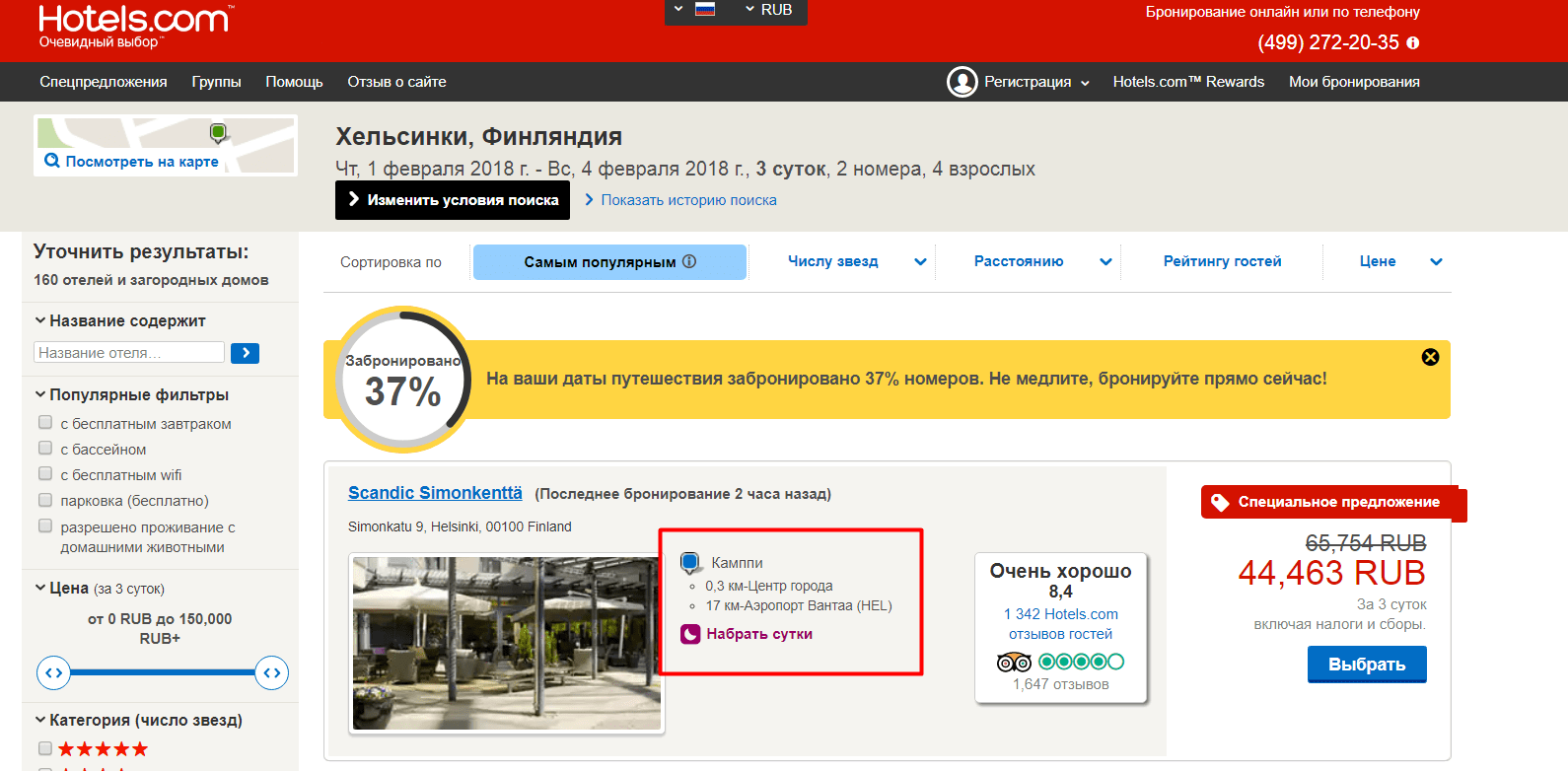This screenshot has height=771, width=1568.
Task: Click the blue arrow hotel name search button
Action: pyautogui.click(x=245, y=353)
